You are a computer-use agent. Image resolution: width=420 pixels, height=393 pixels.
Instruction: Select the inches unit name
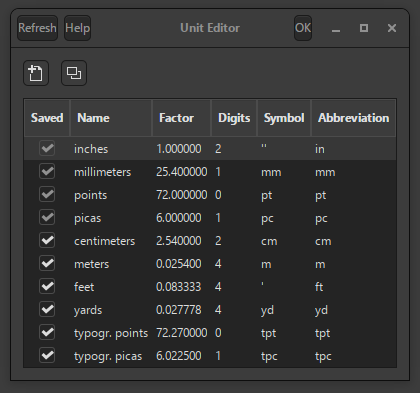point(91,149)
